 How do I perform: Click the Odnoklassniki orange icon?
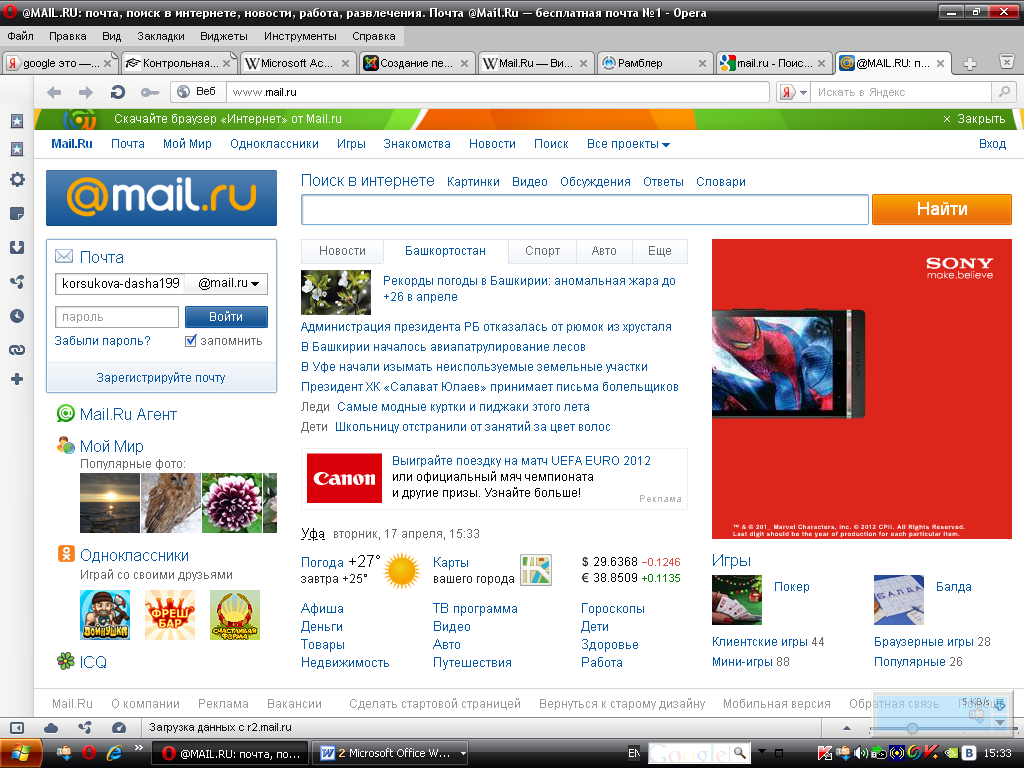click(66, 554)
